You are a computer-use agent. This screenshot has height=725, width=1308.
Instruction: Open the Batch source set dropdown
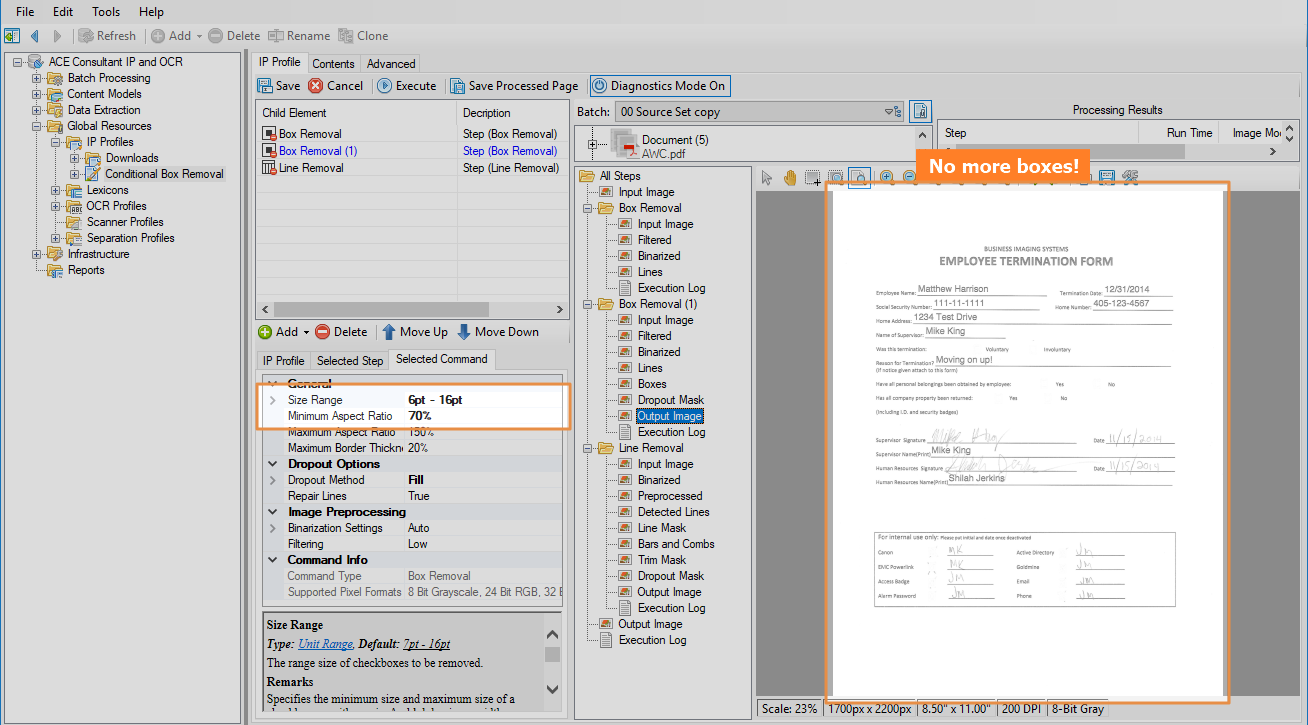889,112
